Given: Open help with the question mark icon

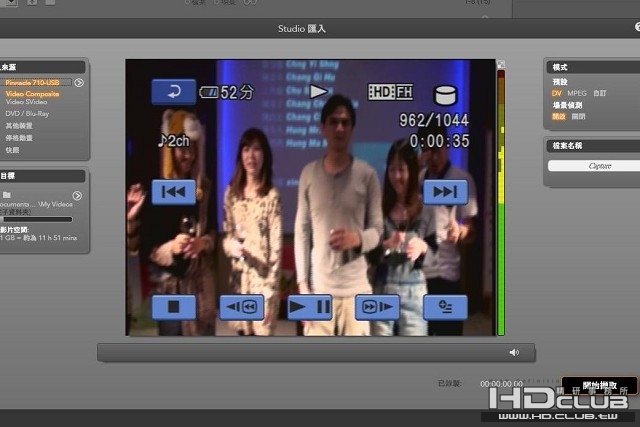Looking at the screenshot, I should pos(637,27).
